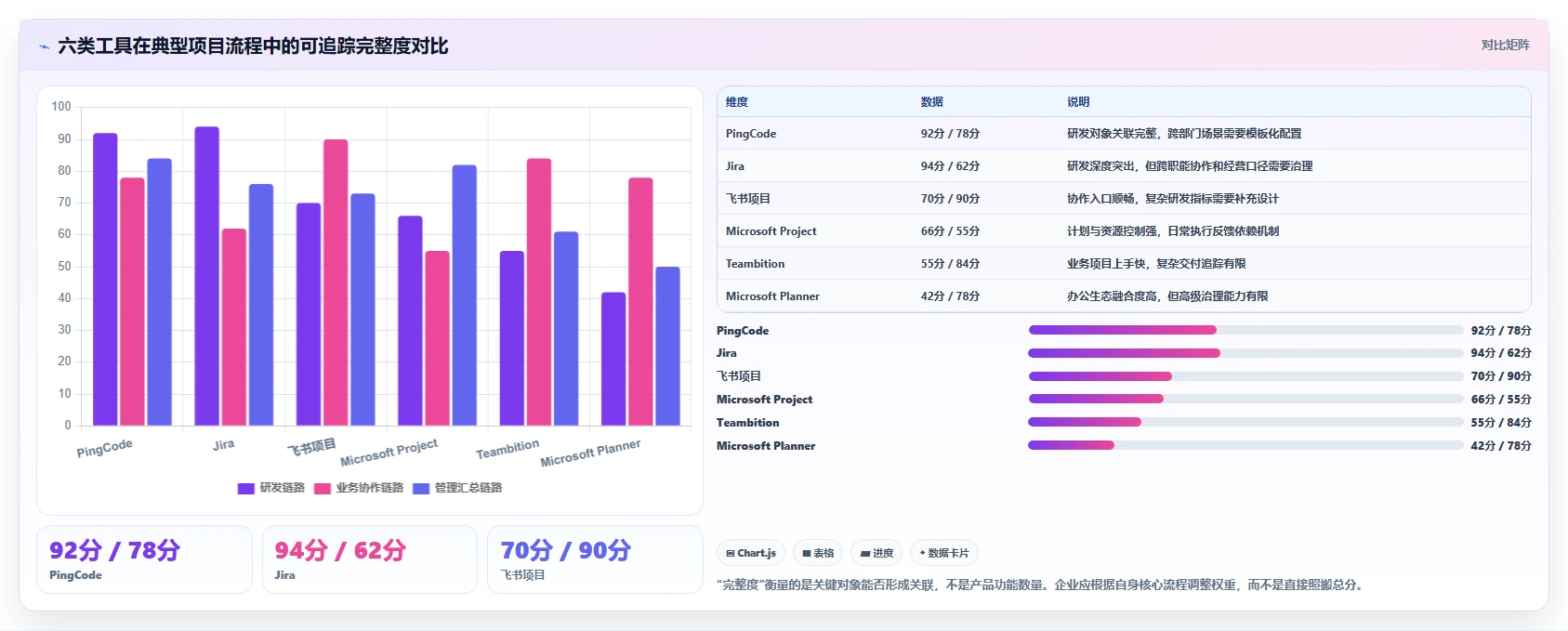This screenshot has width=1568, height=631.
Task: Click the table cell 94分 / 62分
Action: 950,166
